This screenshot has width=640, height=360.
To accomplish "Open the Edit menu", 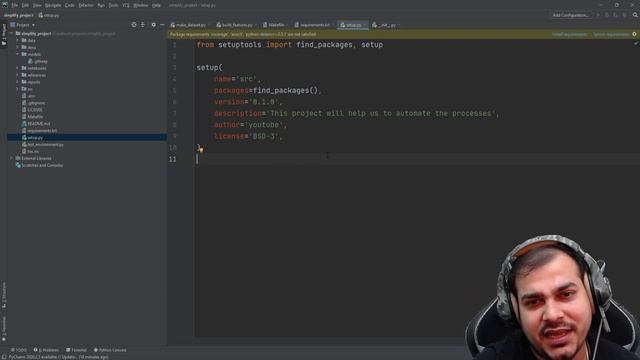I will pyautogui.click(x=25, y=5).
